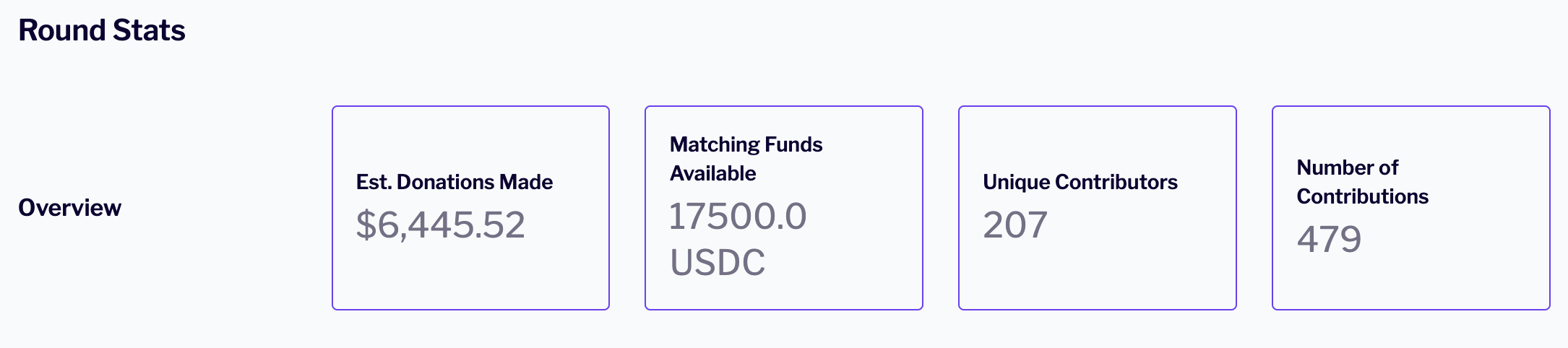
Task: Select the 479 contributions count
Action: [1328, 239]
